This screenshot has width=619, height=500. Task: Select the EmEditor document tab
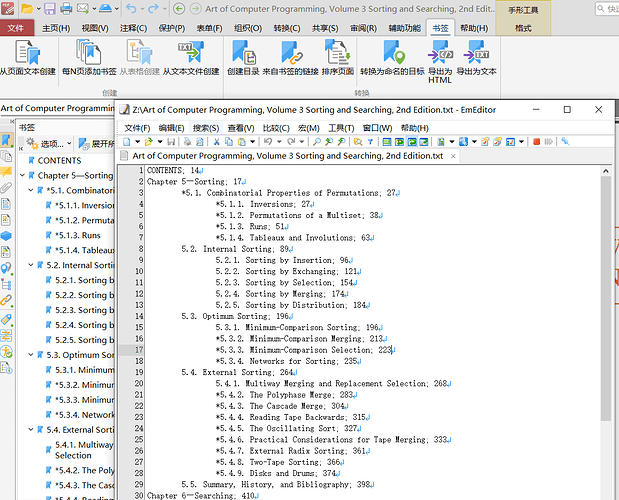pyautogui.click(x=288, y=156)
